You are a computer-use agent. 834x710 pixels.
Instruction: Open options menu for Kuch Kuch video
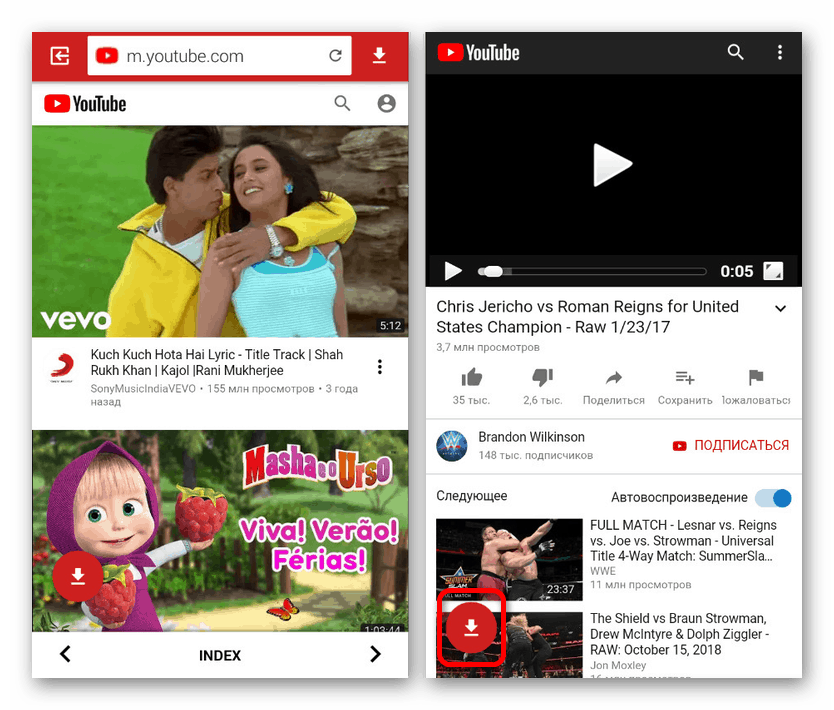(x=380, y=366)
